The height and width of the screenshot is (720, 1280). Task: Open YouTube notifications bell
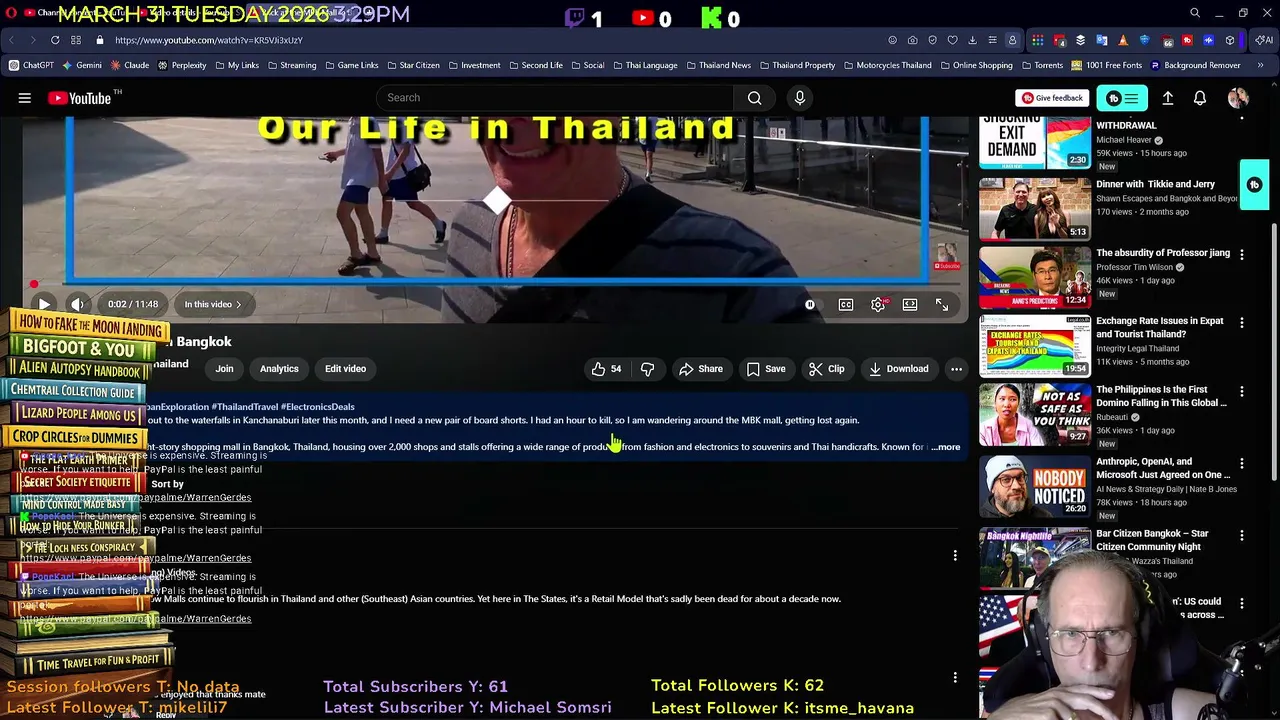(1200, 98)
